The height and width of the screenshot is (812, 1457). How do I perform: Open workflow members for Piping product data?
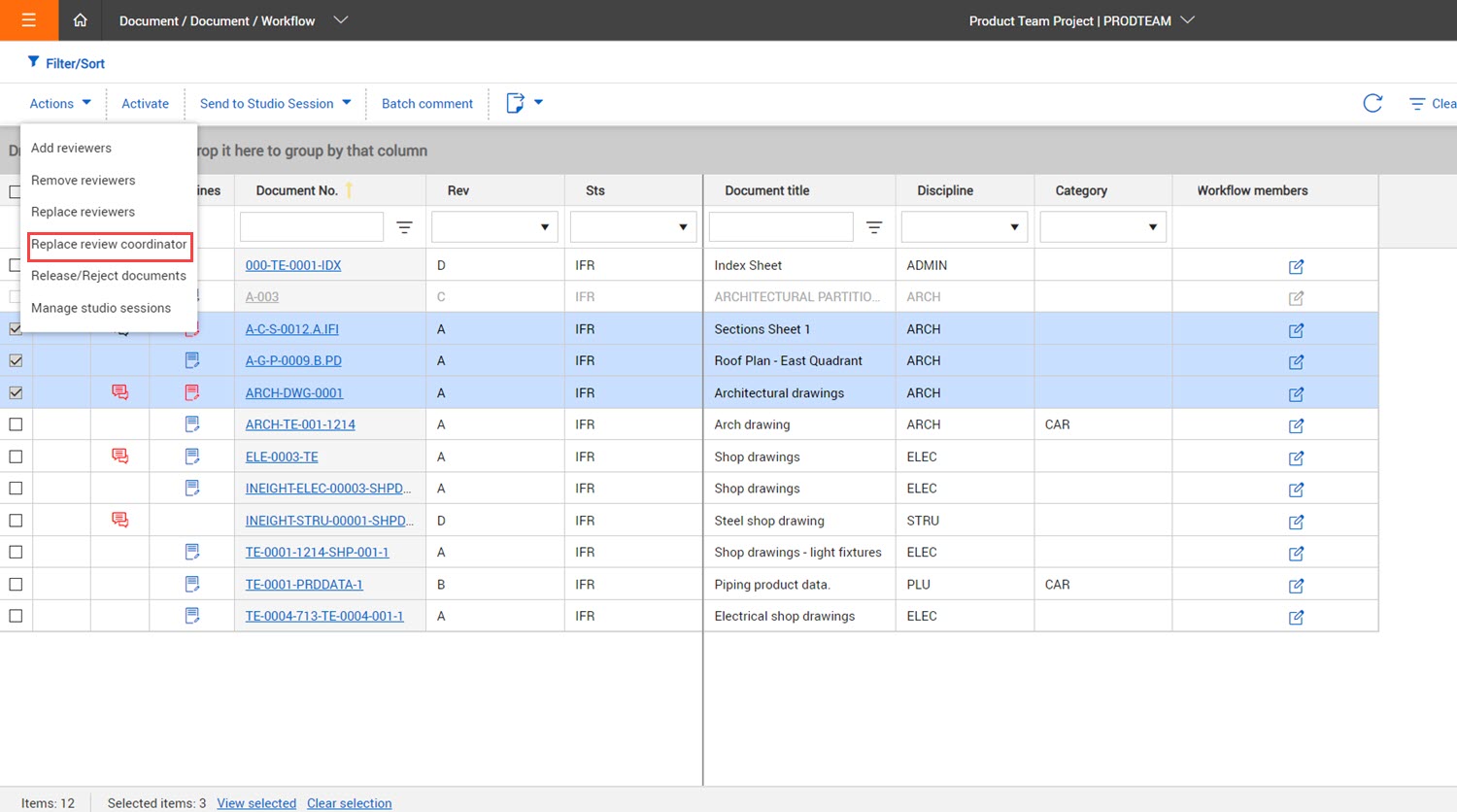tap(1296, 585)
